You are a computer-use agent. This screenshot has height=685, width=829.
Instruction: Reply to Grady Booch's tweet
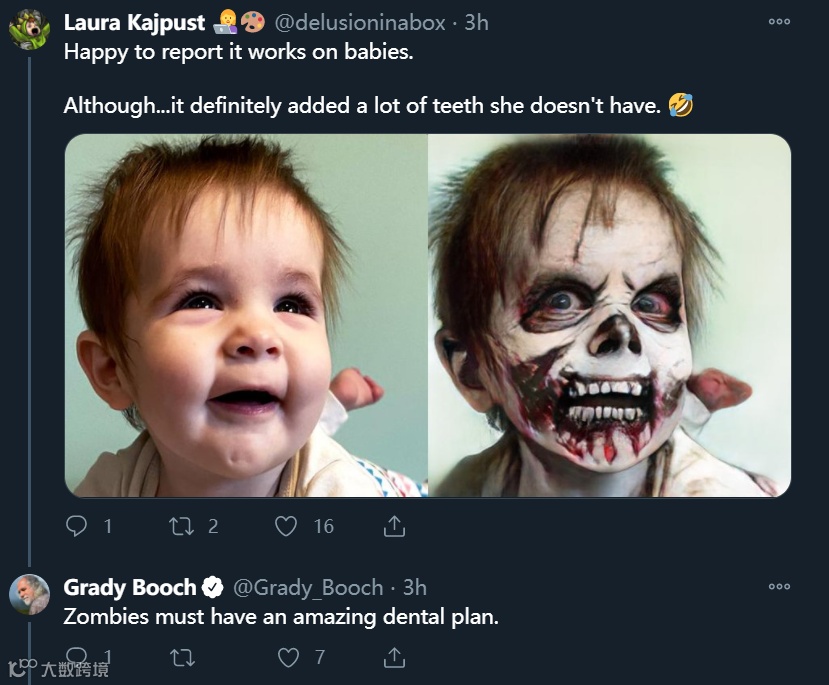[x=77, y=657]
